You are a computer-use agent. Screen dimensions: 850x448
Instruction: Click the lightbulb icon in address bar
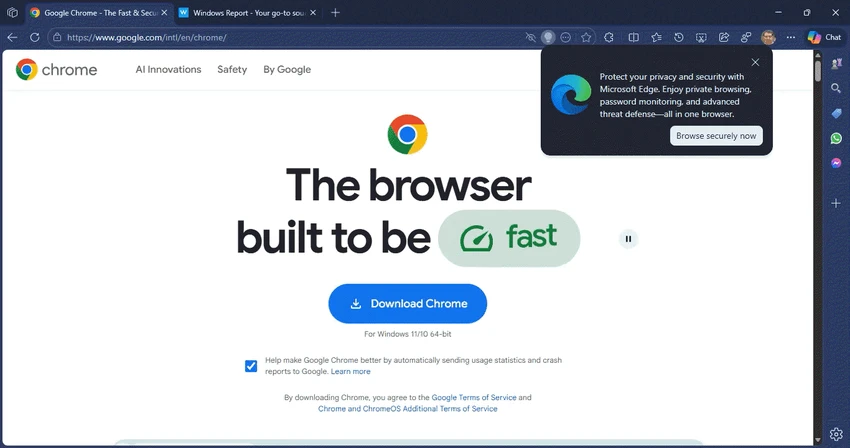(x=548, y=37)
